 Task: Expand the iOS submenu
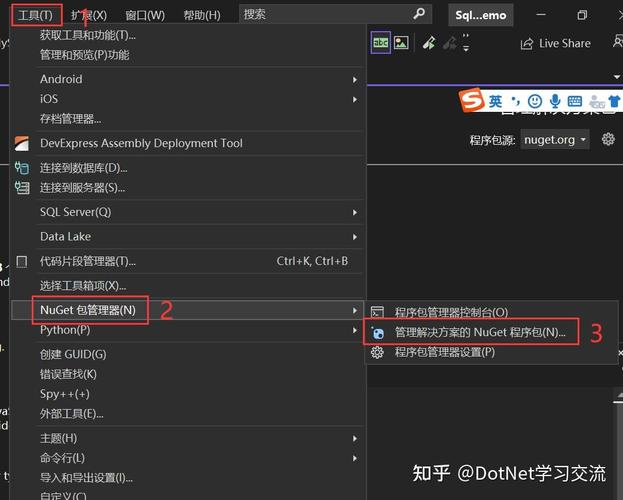[x=188, y=99]
